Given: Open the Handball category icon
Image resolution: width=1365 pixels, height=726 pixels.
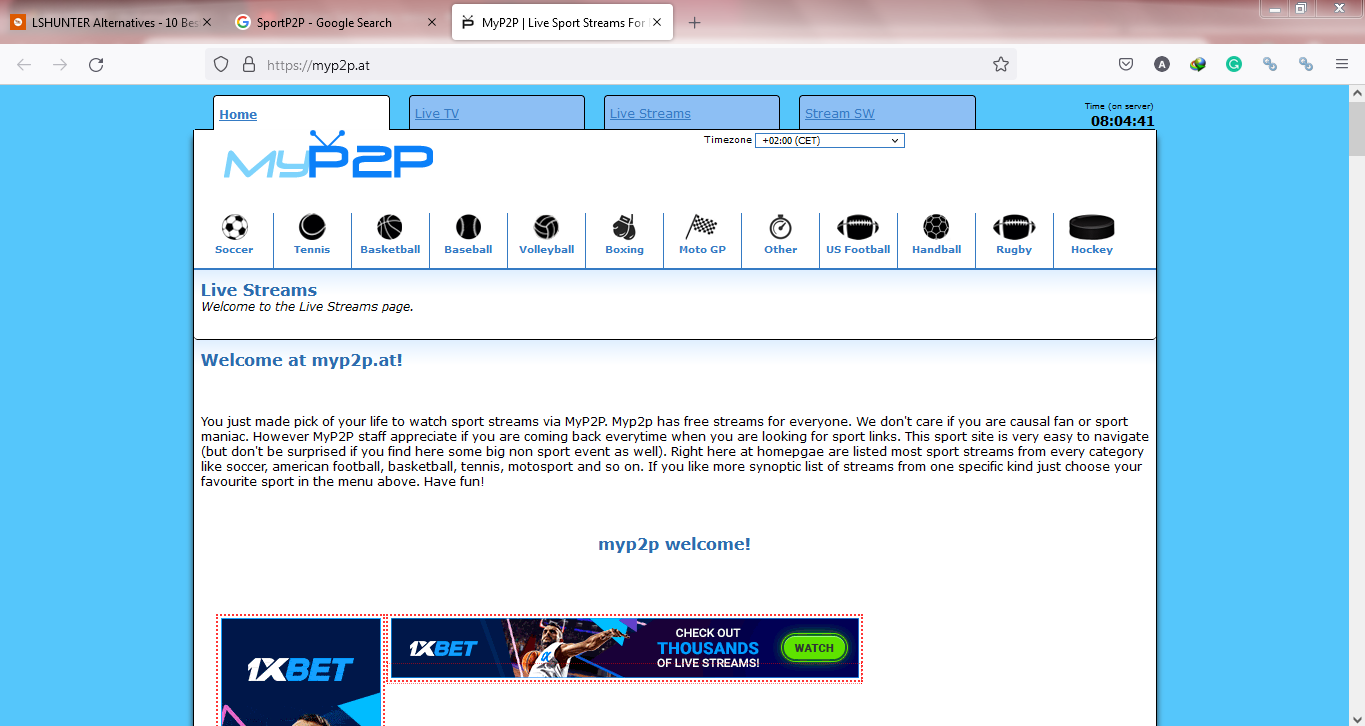Looking at the screenshot, I should coord(936,227).
